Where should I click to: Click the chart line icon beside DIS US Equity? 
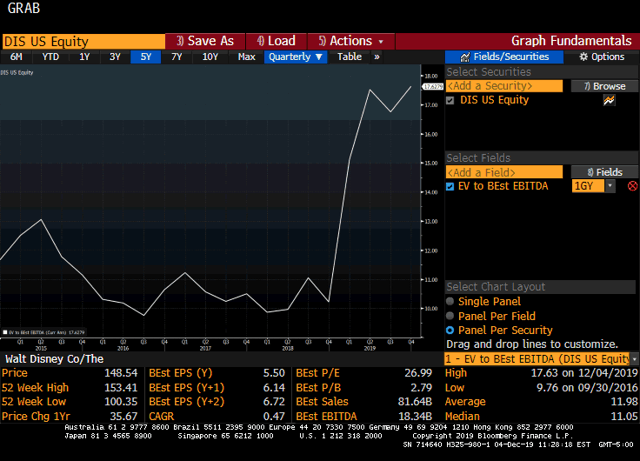[609, 100]
